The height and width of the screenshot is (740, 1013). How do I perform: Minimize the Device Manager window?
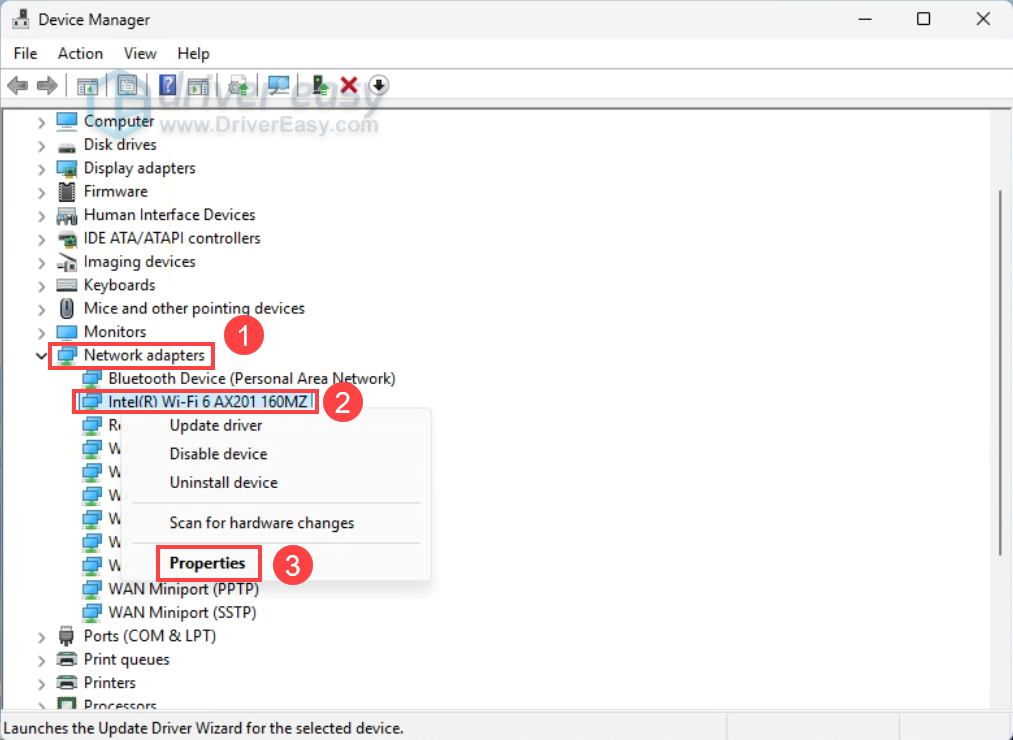click(864, 19)
